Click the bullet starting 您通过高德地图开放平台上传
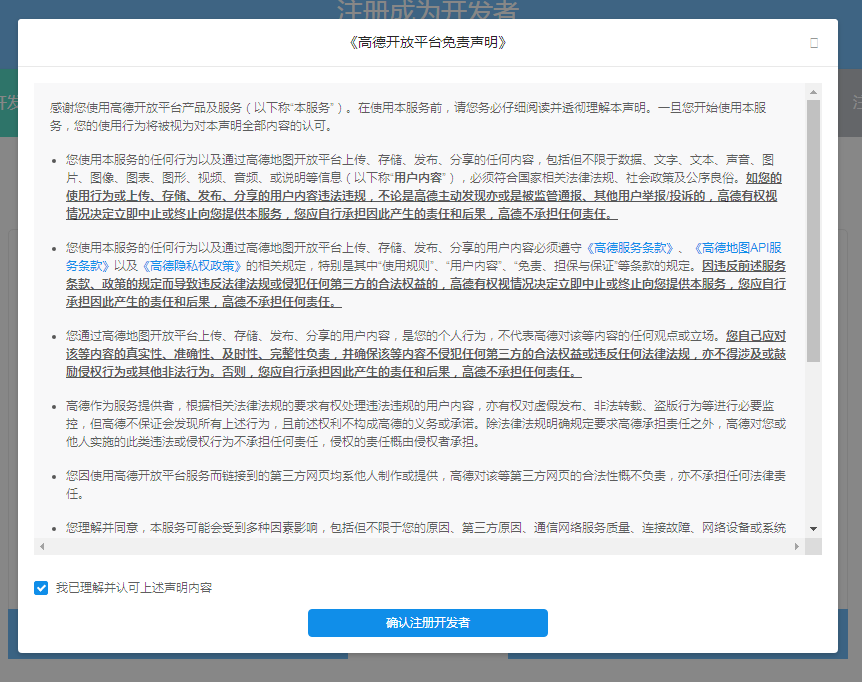 pos(426,354)
